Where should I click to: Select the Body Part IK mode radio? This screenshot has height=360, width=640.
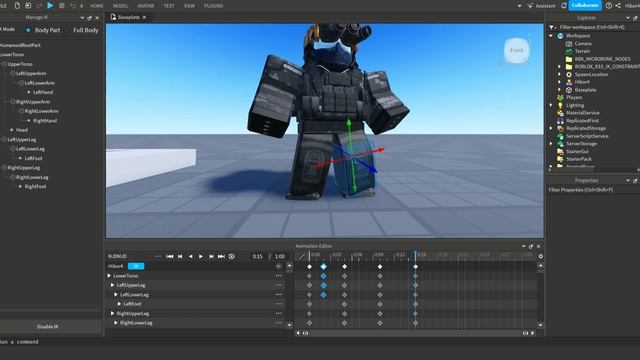point(28,30)
